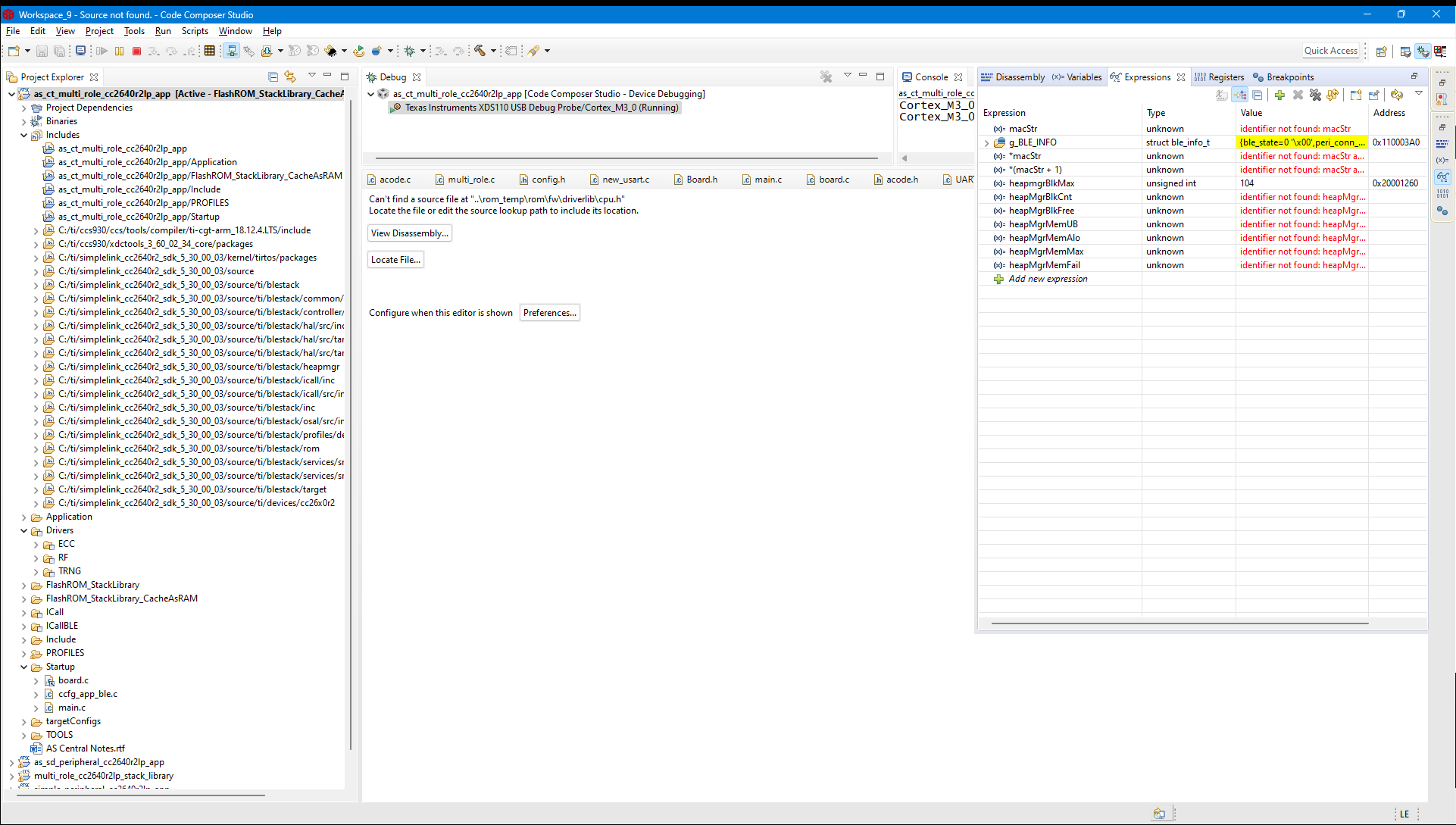This screenshot has height=825, width=1456.
Task: Click Project Explorer horizontal scrollbar
Action: (x=140, y=795)
